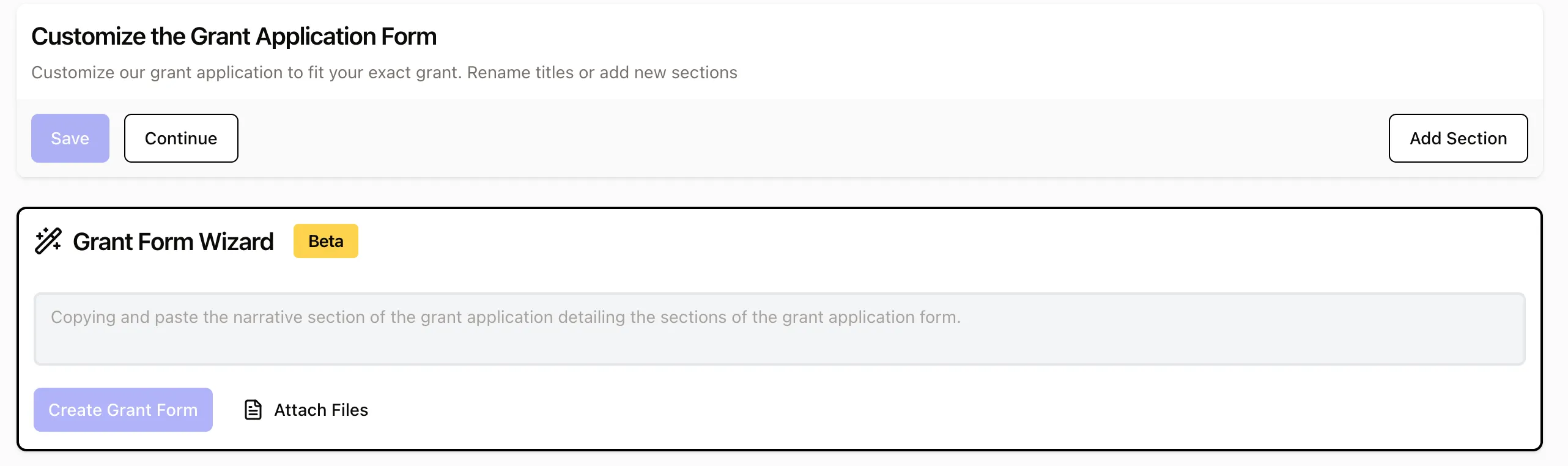Click the sparkle wand wizard icon

pos(48,241)
